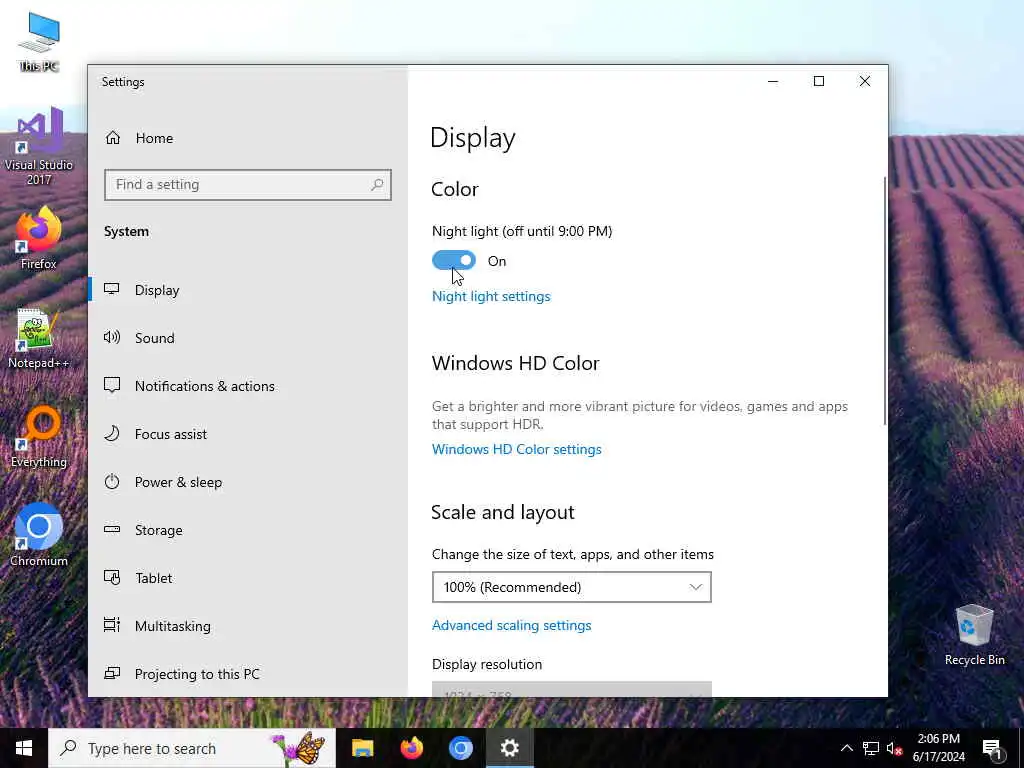
Task: Open the taskbar clock and date
Action: coord(938,748)
